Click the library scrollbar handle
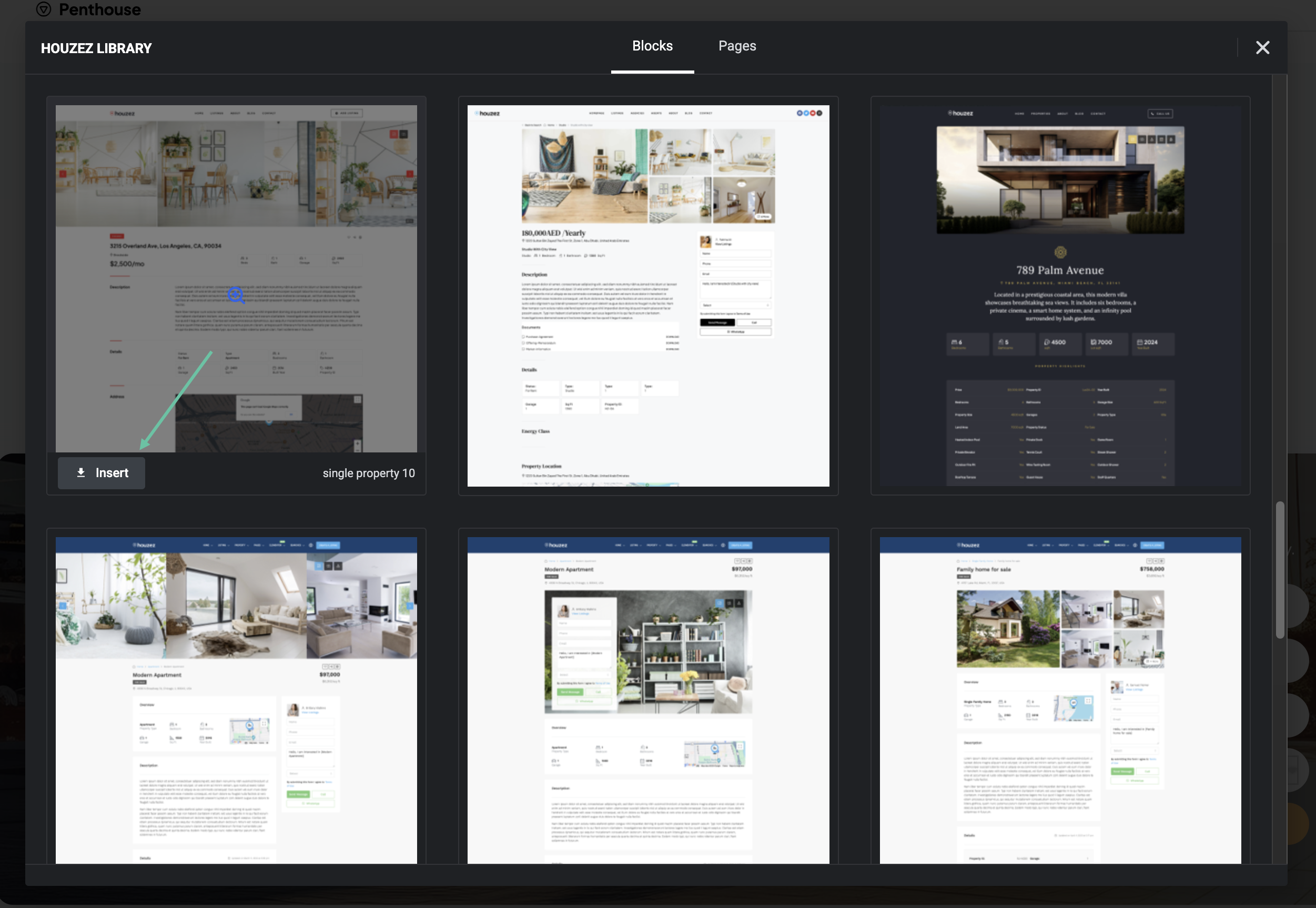1316x908 pixels. pyautogui.click(x=1280, y=570)
